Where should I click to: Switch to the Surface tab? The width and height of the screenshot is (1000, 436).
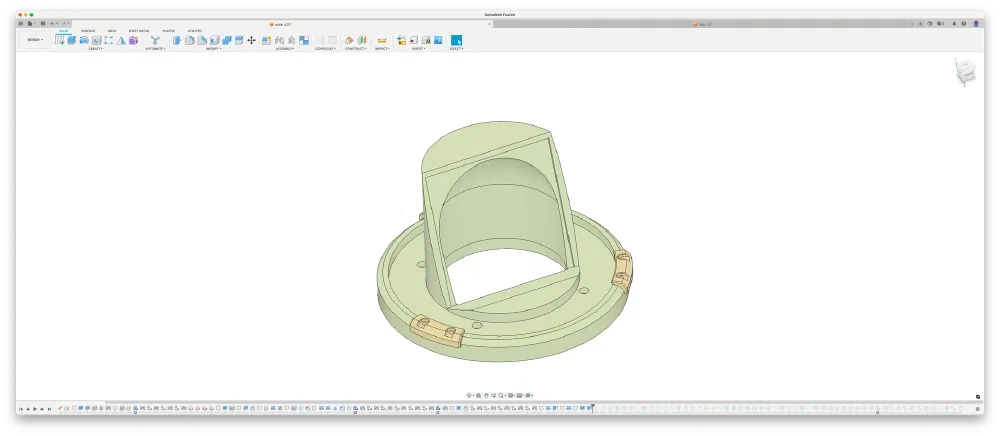[88, 31]
